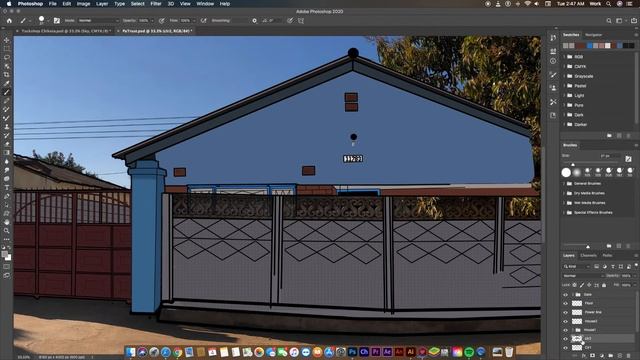This screenshot has width=640, height=360.
Task: Click the Floor layer thumbnail
Action: 577,303
